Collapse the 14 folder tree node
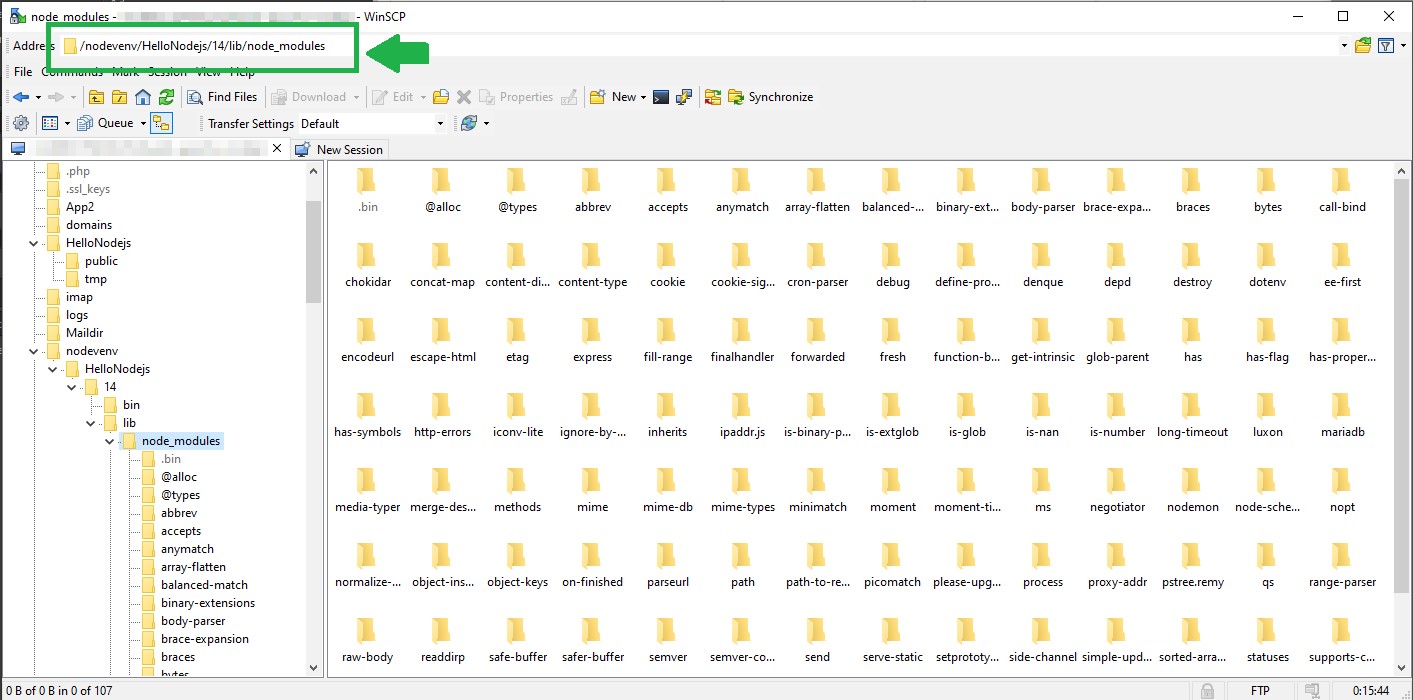1413x700 pixels. [x=71, y=387]
